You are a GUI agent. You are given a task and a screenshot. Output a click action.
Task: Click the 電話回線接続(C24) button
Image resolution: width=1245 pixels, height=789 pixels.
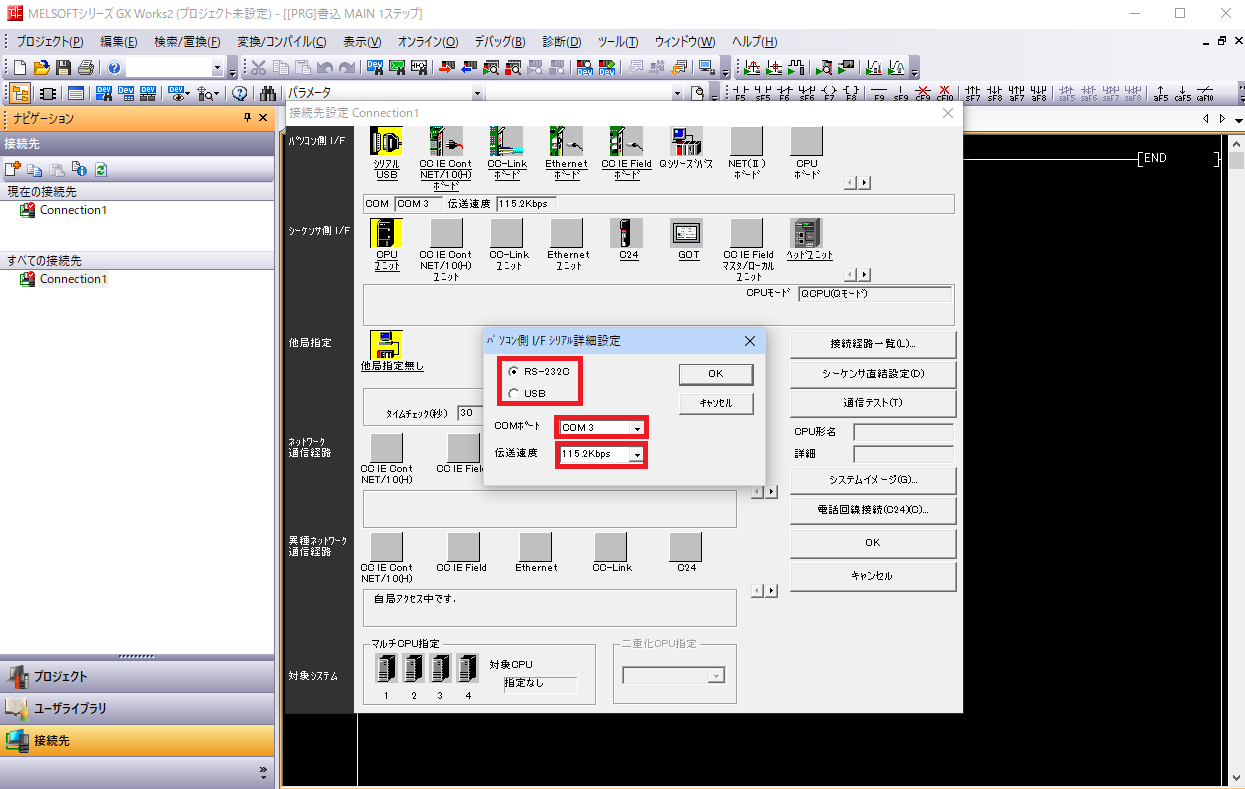coord(873,510)
